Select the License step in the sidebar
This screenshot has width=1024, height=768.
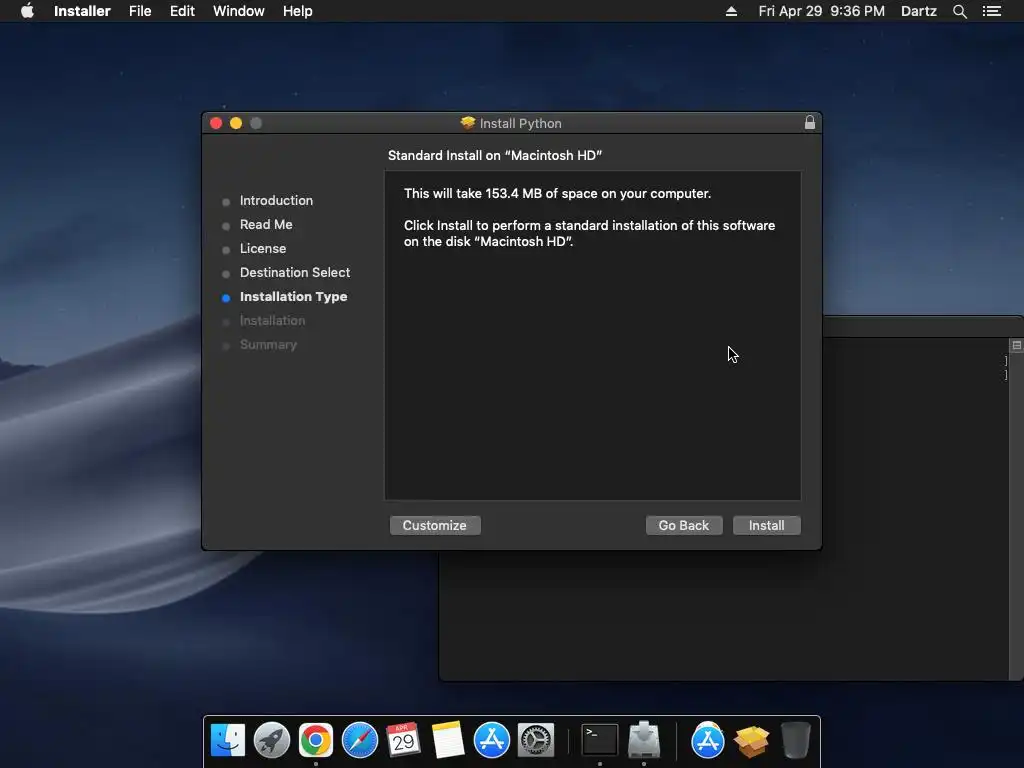point(263,249)
